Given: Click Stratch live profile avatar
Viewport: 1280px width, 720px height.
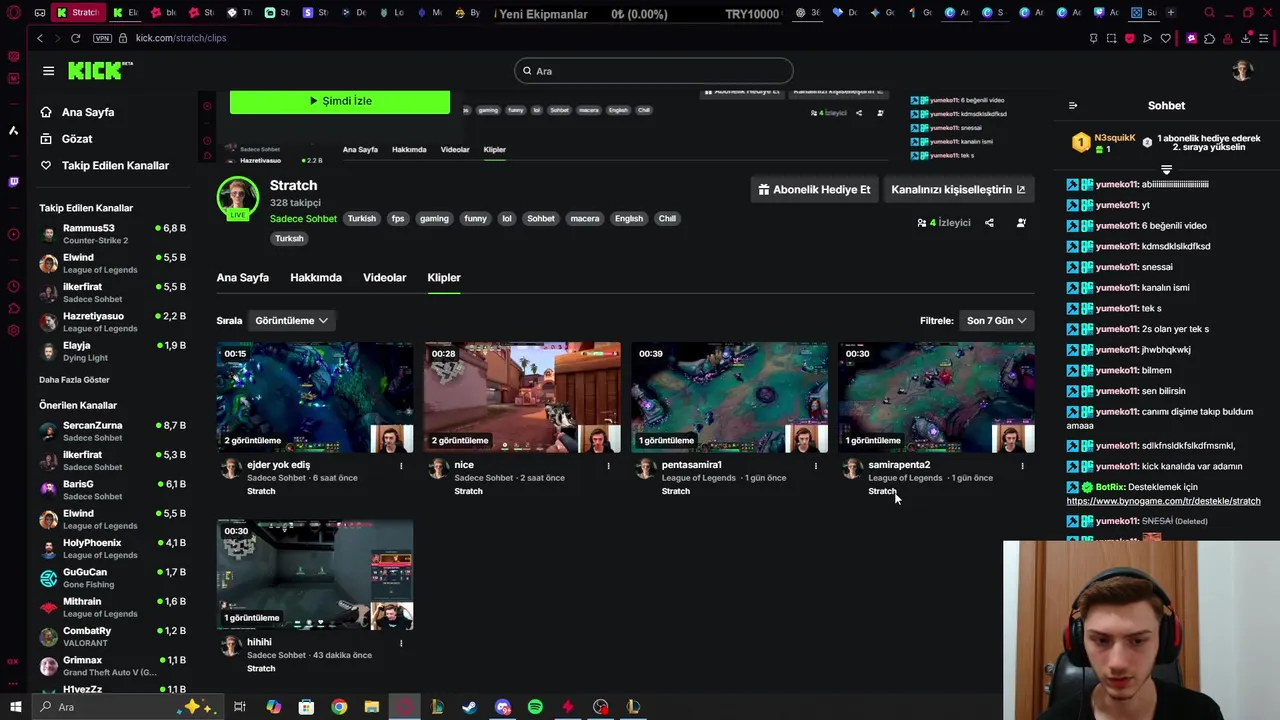Looking at the screenshot, I should [x=238, y=198].
